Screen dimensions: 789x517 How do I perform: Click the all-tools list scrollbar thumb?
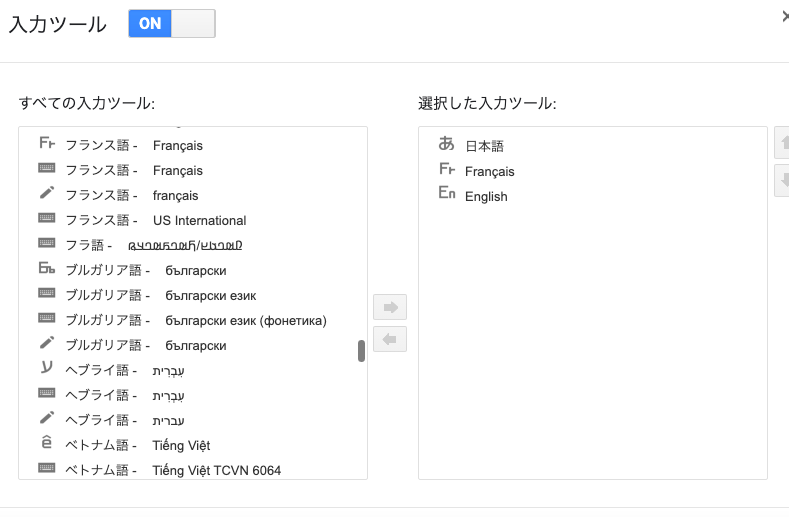(x=361, y=351)
